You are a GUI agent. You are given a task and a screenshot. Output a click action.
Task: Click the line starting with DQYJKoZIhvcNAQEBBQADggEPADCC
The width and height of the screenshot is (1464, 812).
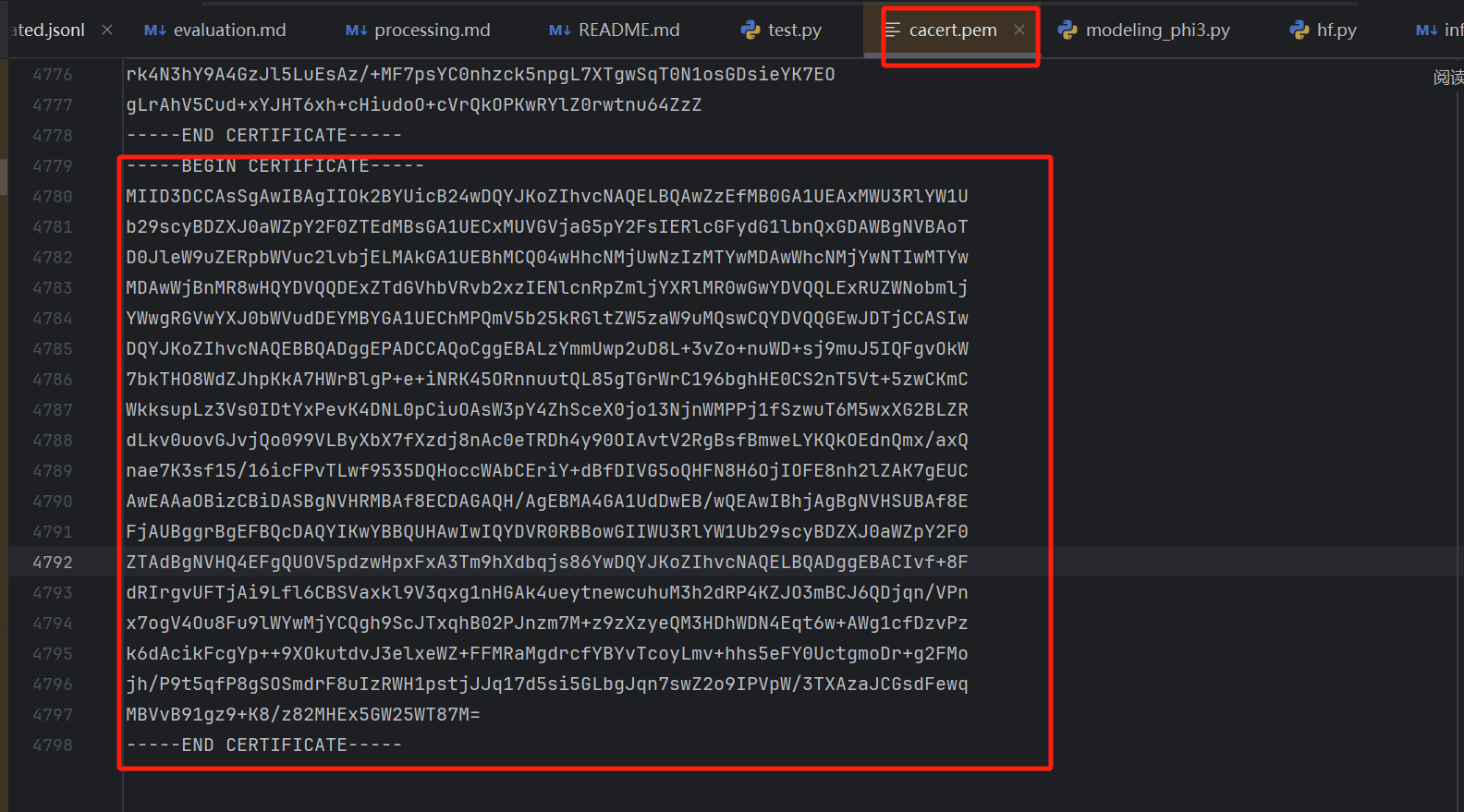[547, 348]
